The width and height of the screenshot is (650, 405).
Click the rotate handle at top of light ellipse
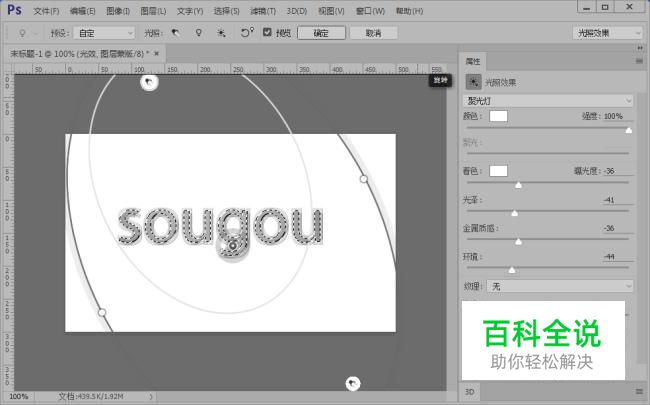coord(149,82)
